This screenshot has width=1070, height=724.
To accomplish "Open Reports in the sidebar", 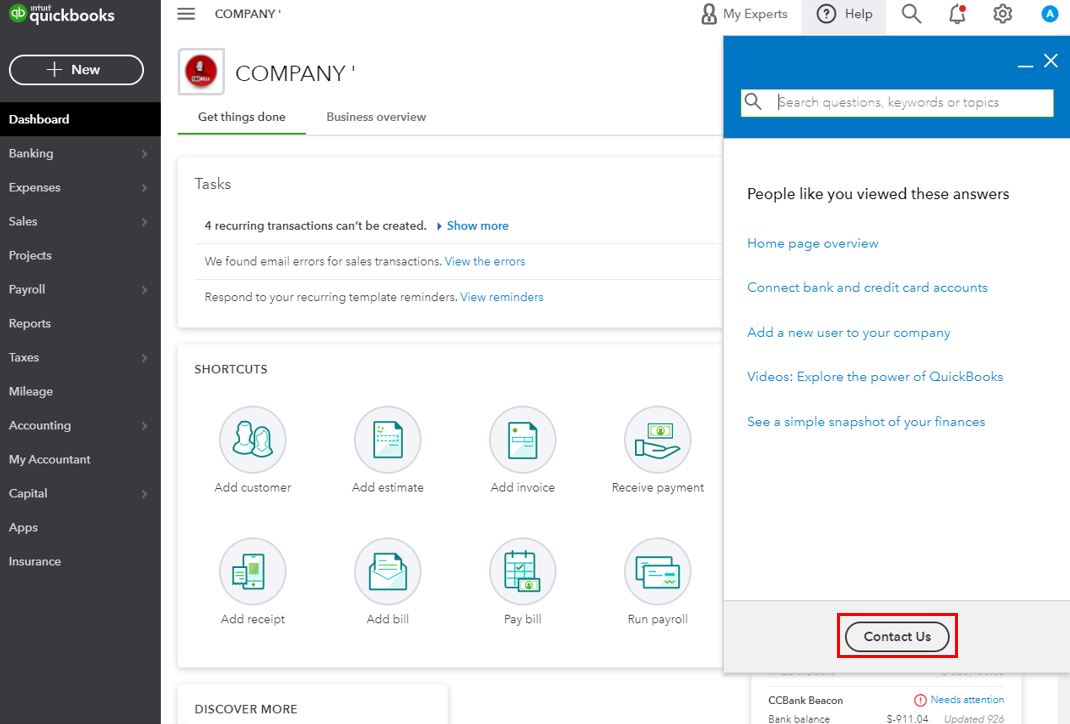I will coord(81,323).
